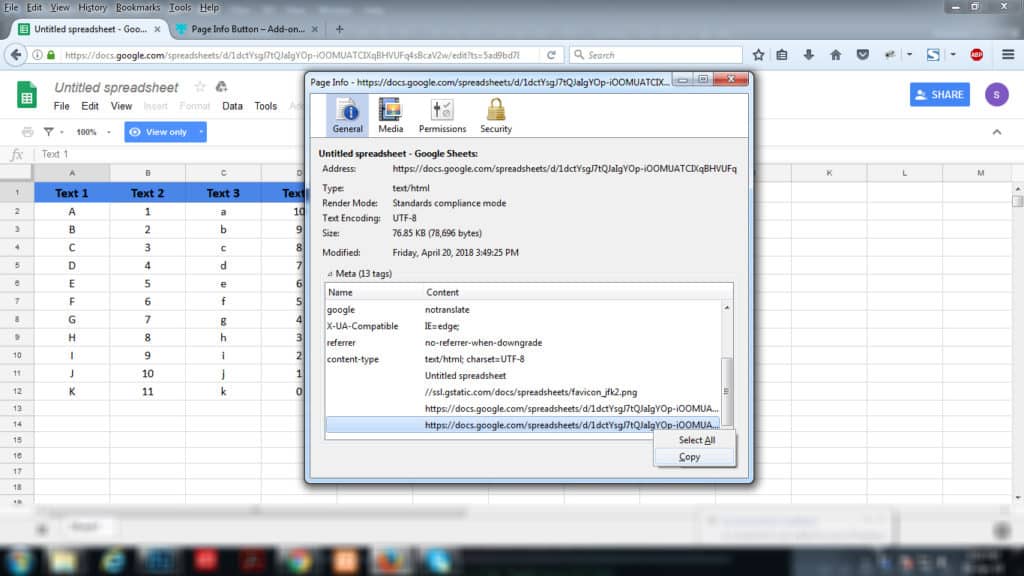Switch to the Page Info Button add-on tab
The width and height of the screenshot is (1024, 576).
(247, 29)
